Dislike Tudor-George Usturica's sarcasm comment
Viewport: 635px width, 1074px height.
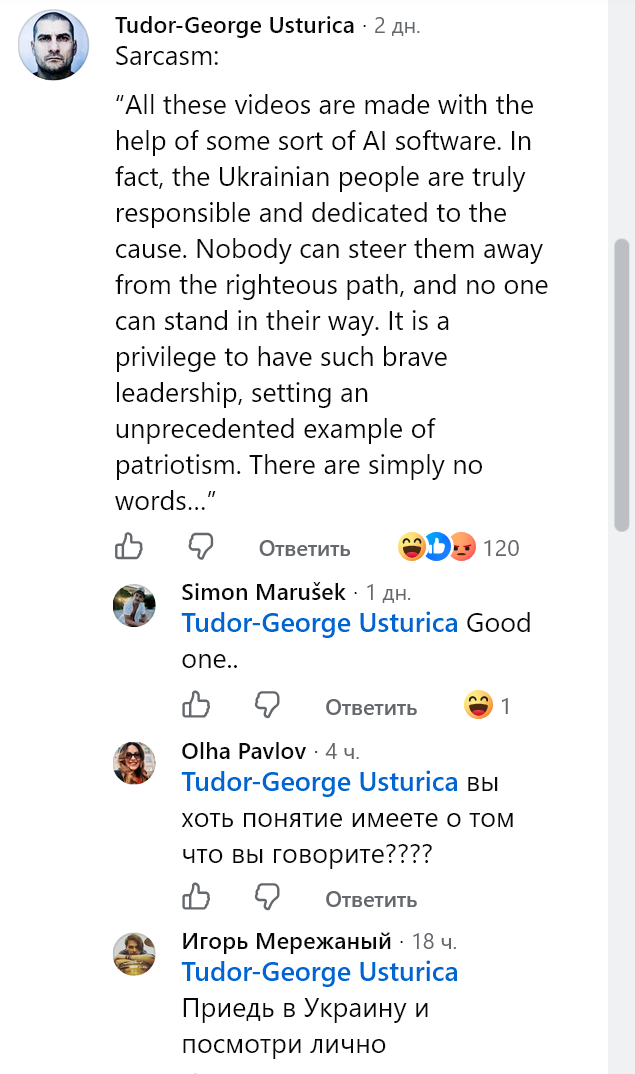point(201,547)
